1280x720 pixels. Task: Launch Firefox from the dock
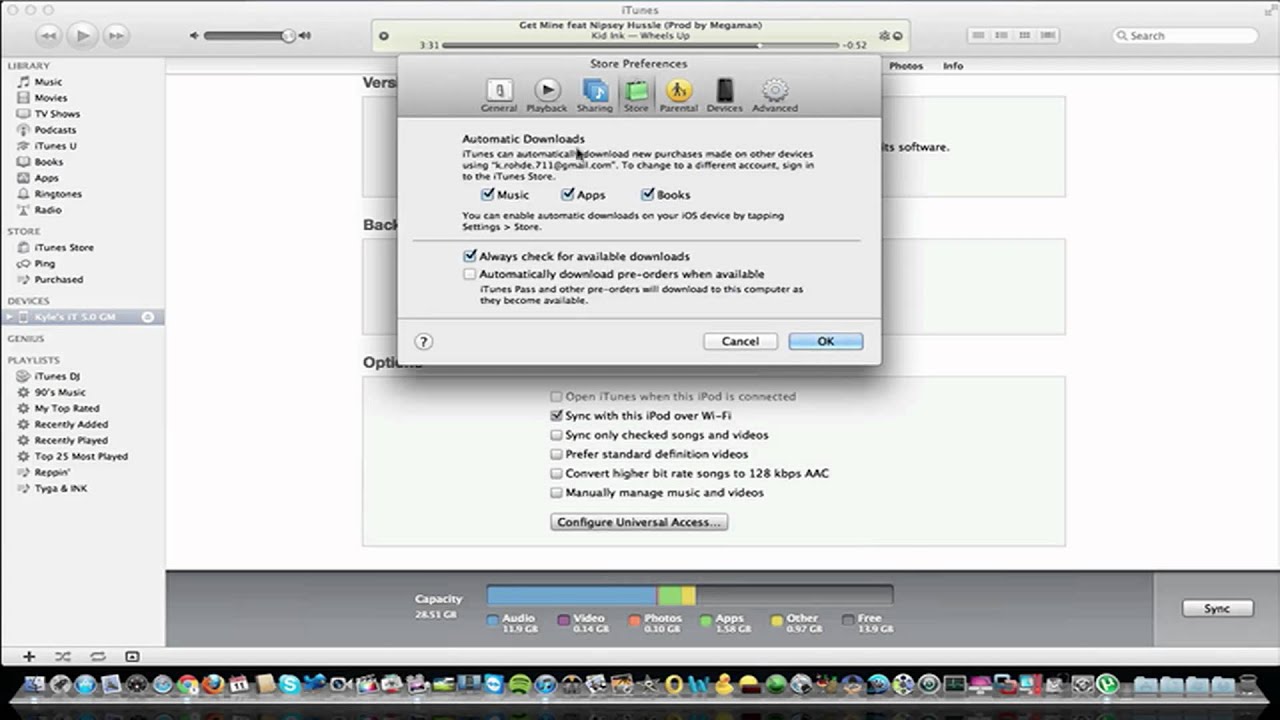(213, 685)
